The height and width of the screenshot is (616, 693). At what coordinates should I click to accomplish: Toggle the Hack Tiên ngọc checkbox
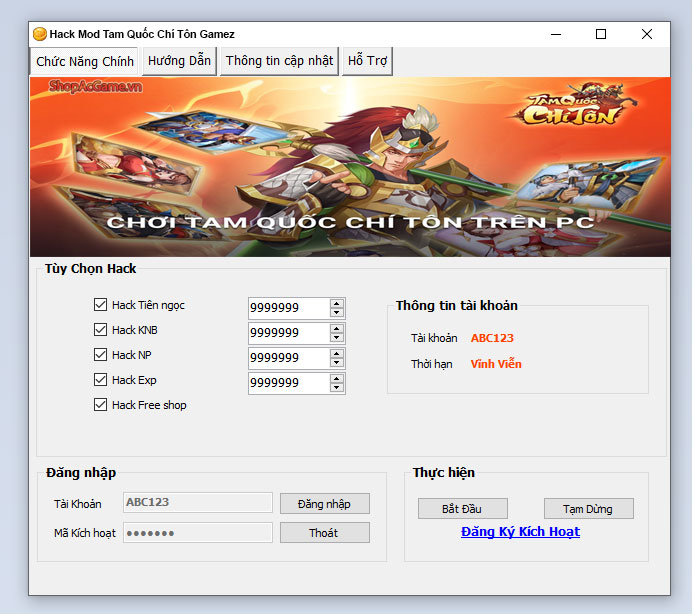point(100,304)
